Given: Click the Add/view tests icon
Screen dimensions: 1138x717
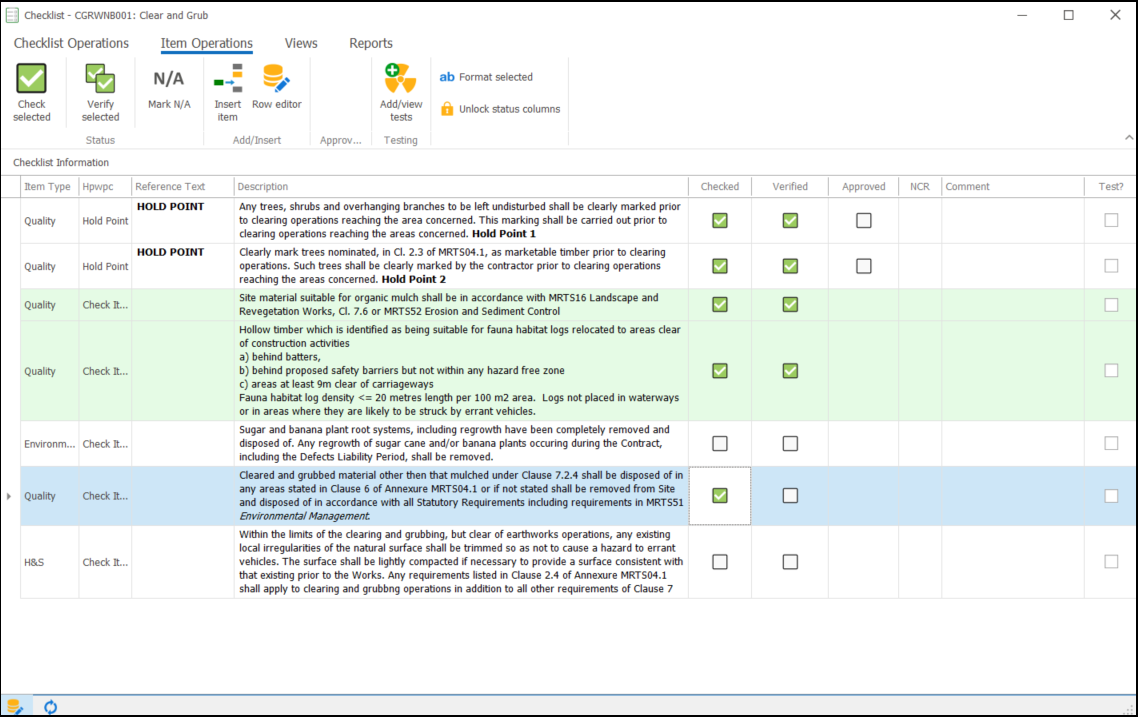Looking at the screenshot, I should 400,90.
